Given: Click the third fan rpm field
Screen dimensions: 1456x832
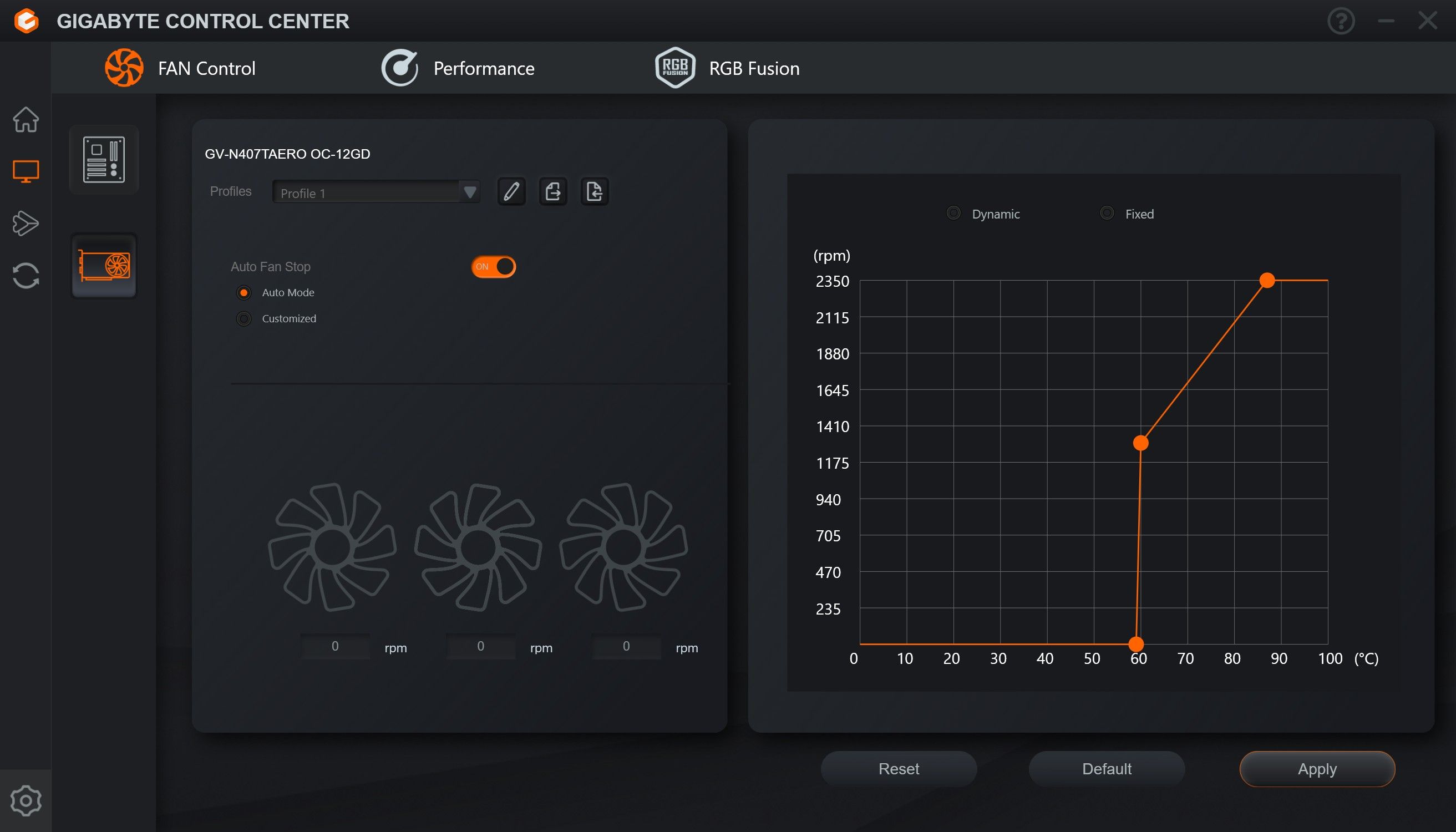Looking at the screenshot, I should coord(627,646).
